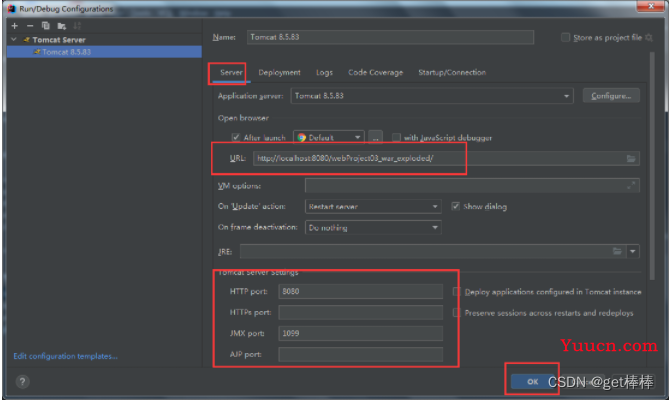670x400 pixels.
Task: Switch to the Server tab
Action: pos(231,73)
